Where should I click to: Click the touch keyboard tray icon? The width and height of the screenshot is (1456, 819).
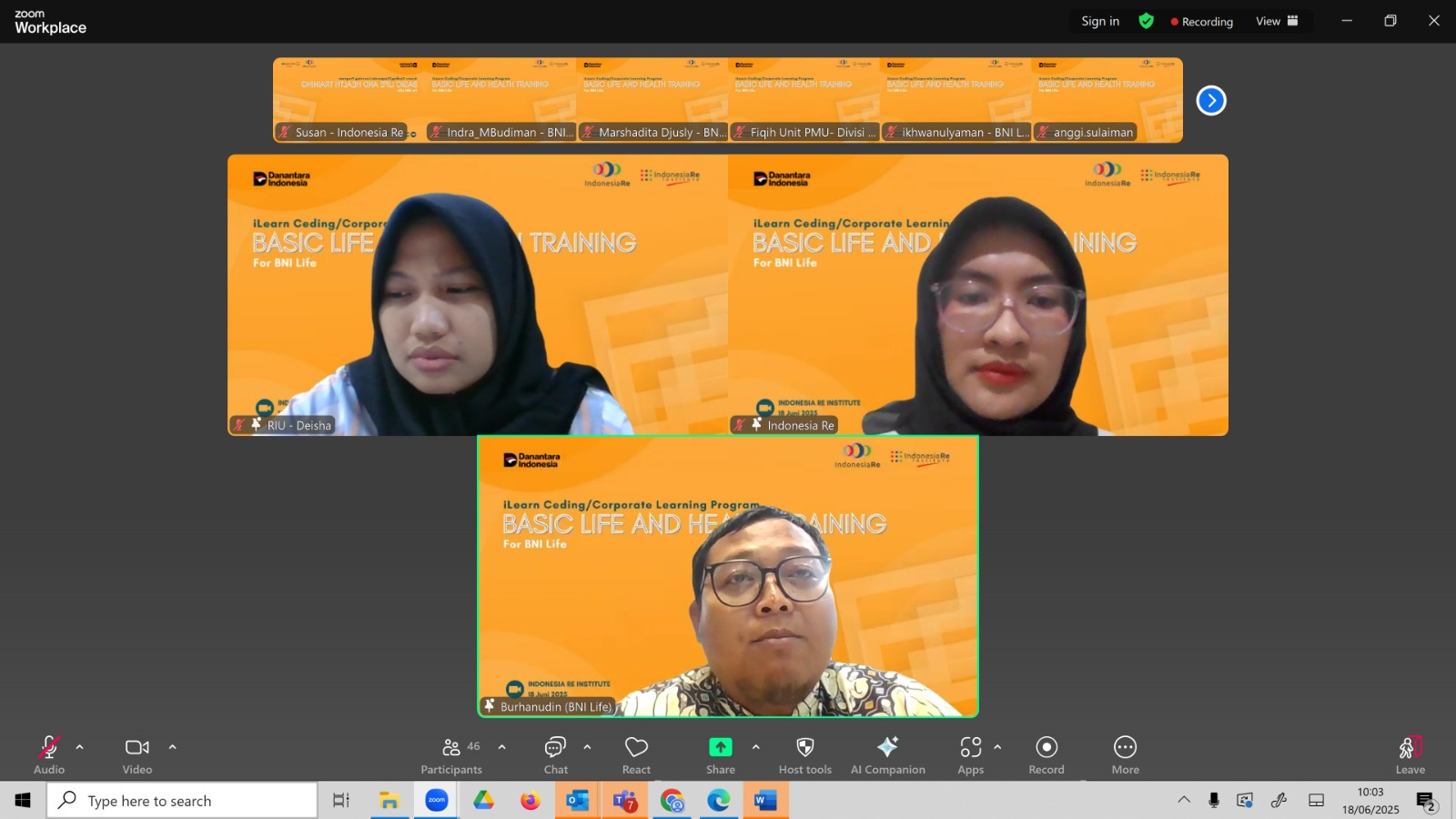pos(1316,801)
